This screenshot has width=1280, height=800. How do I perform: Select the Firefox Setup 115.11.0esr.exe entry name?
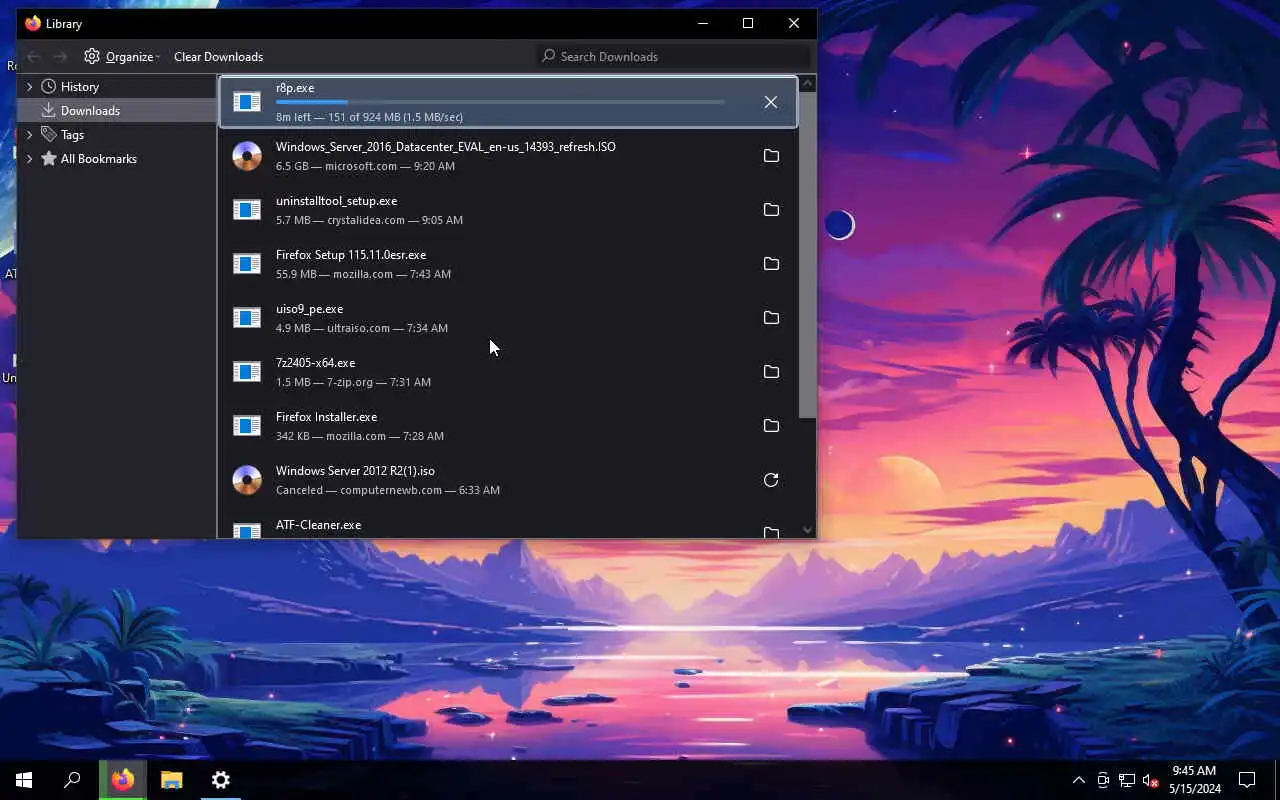click(351, 255)
